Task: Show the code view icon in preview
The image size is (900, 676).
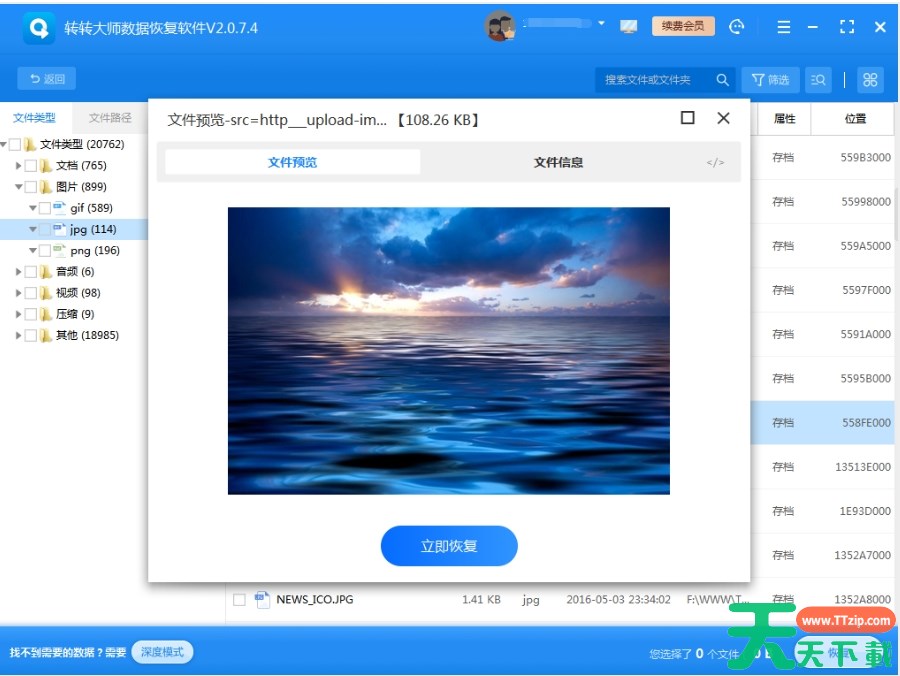Action: 715,162
